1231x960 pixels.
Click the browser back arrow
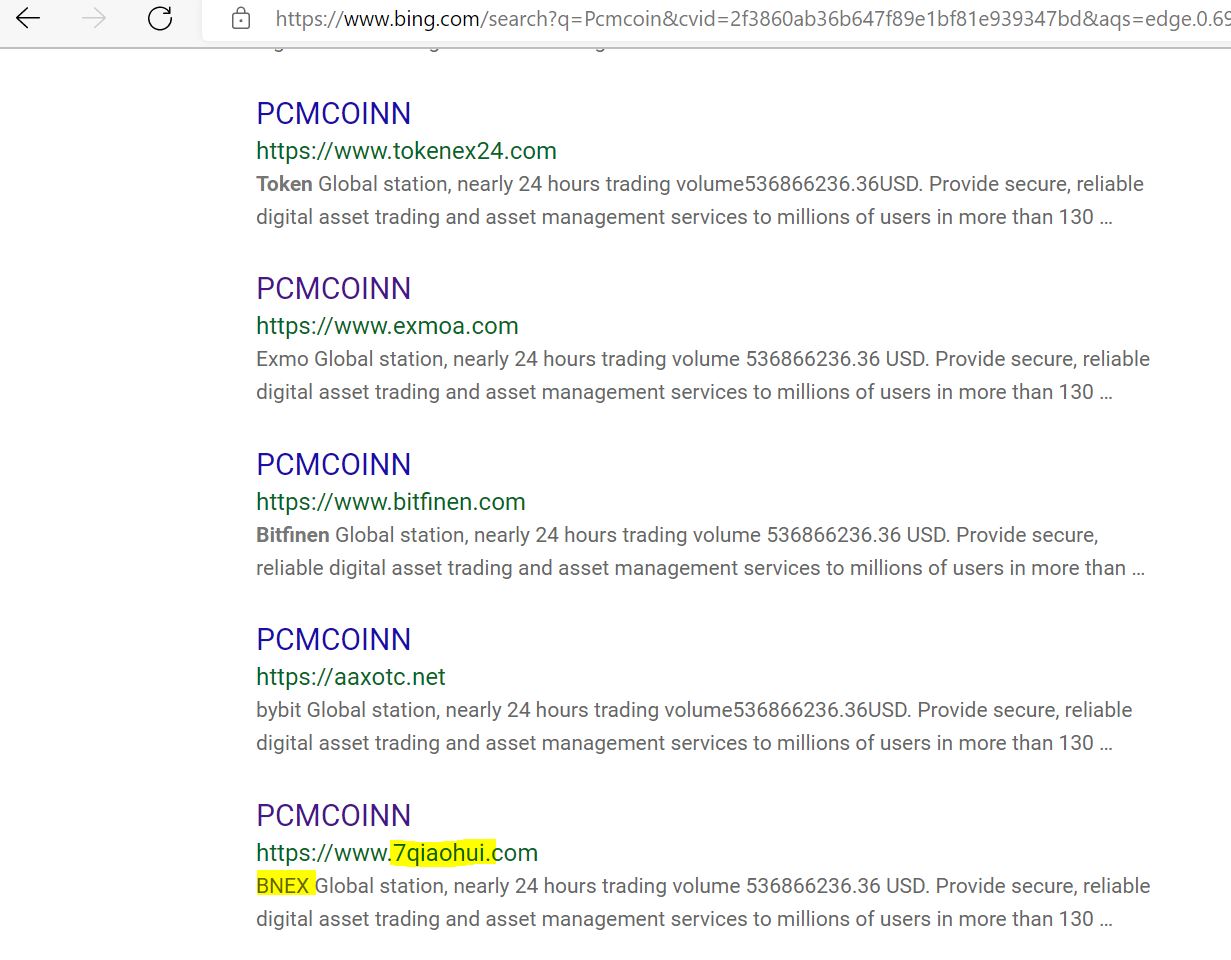pyautogui.click(x=27, y=18)
